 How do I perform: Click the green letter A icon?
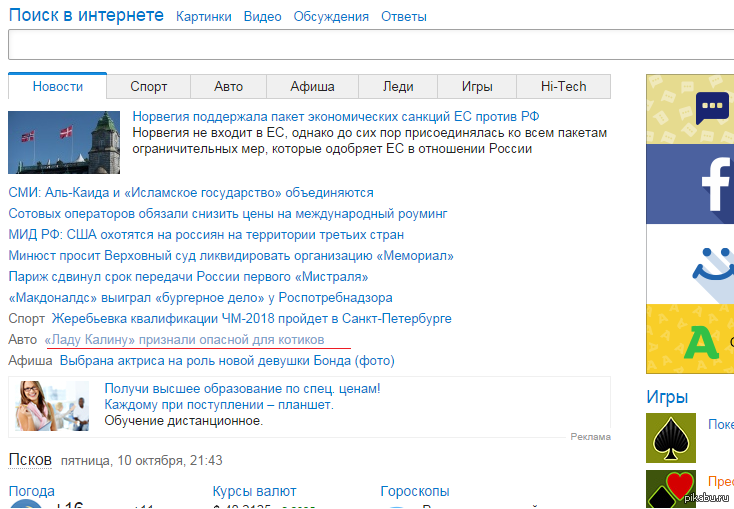point(705,342)
